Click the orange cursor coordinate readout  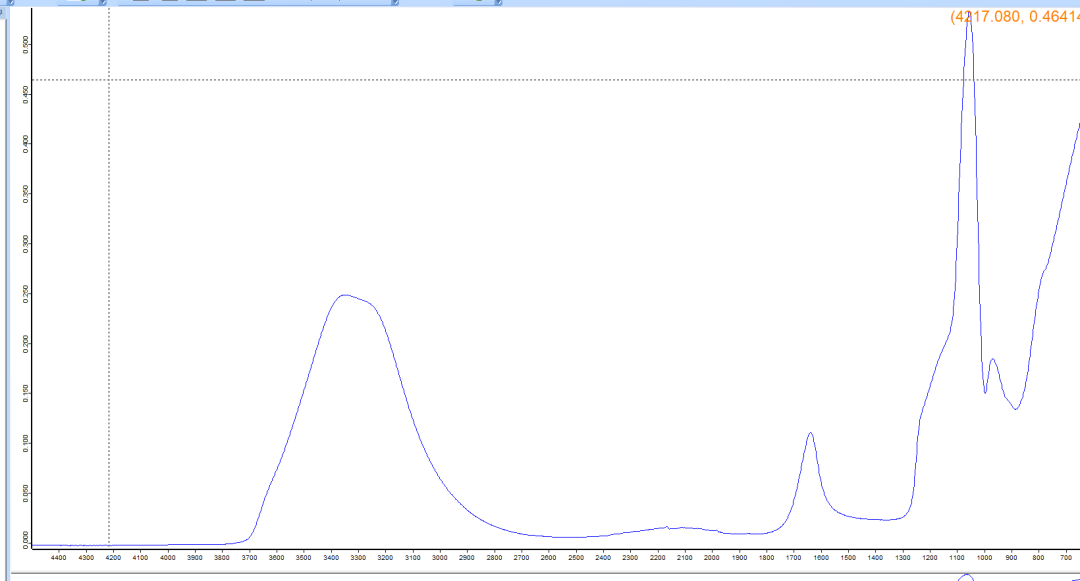(x=1014, y=17)
